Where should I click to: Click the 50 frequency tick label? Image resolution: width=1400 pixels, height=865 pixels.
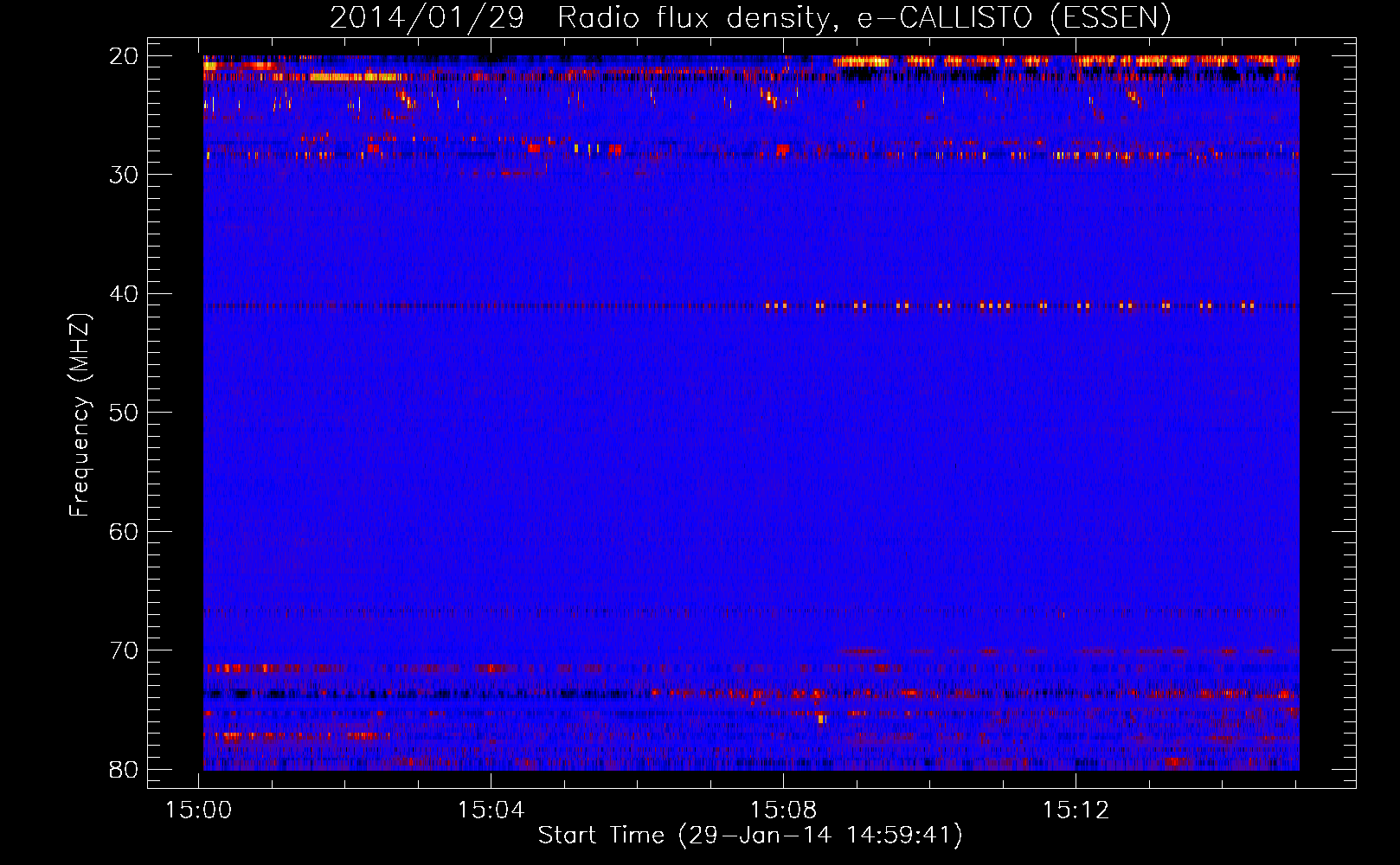(x=124, y=413)
